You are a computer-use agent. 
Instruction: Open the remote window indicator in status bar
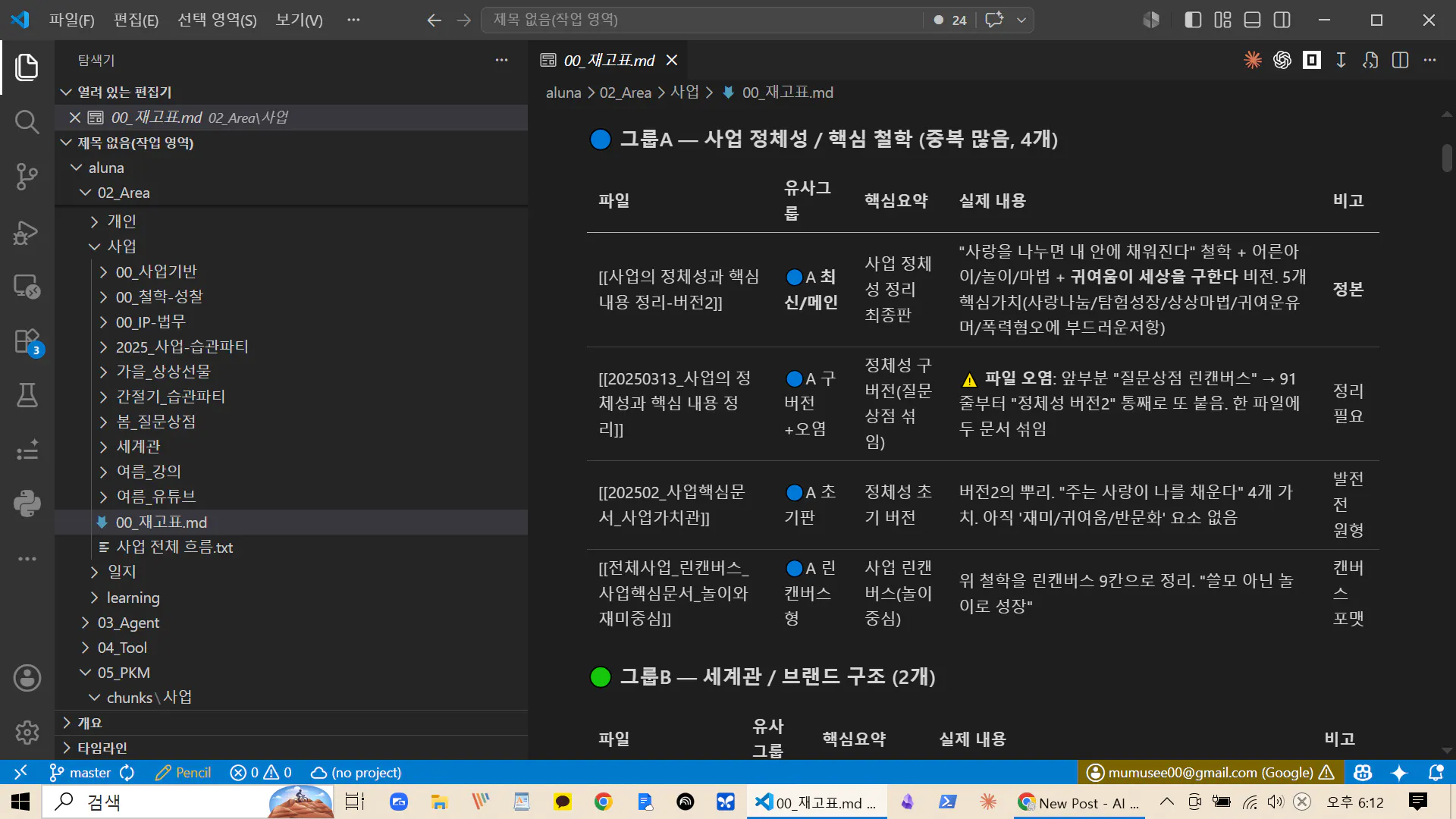pos(20,772)
